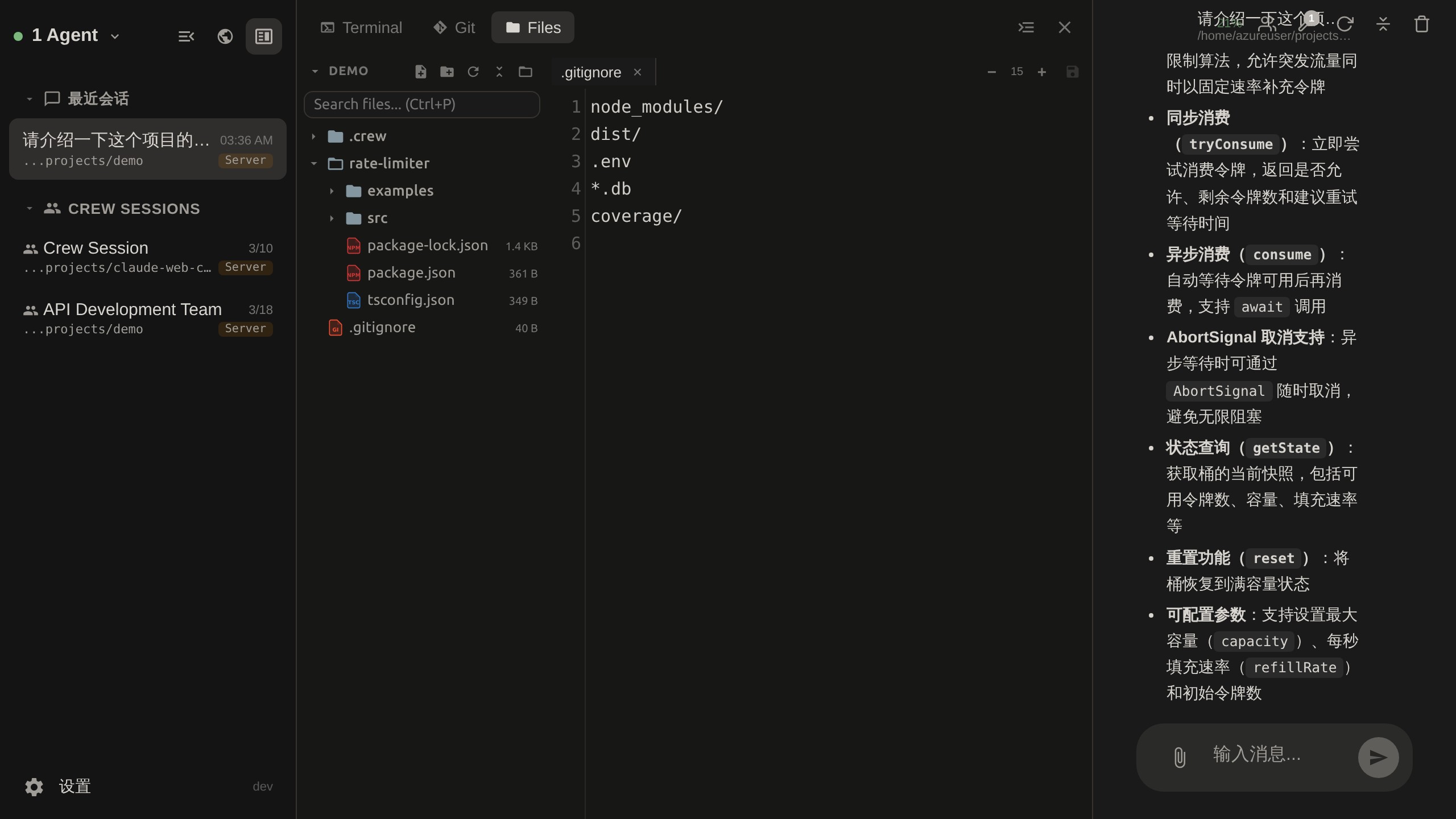Click the Search files input field

coord(421,105)
